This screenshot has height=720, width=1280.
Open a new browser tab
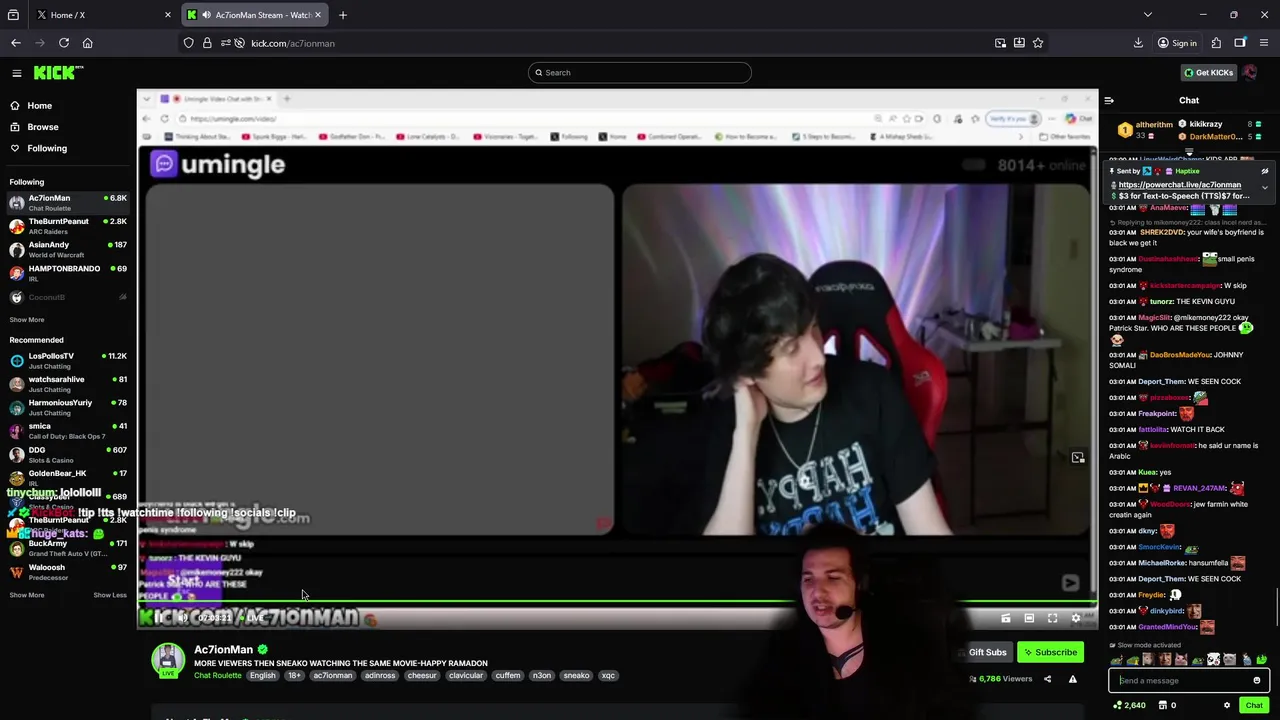coord(342,15)
